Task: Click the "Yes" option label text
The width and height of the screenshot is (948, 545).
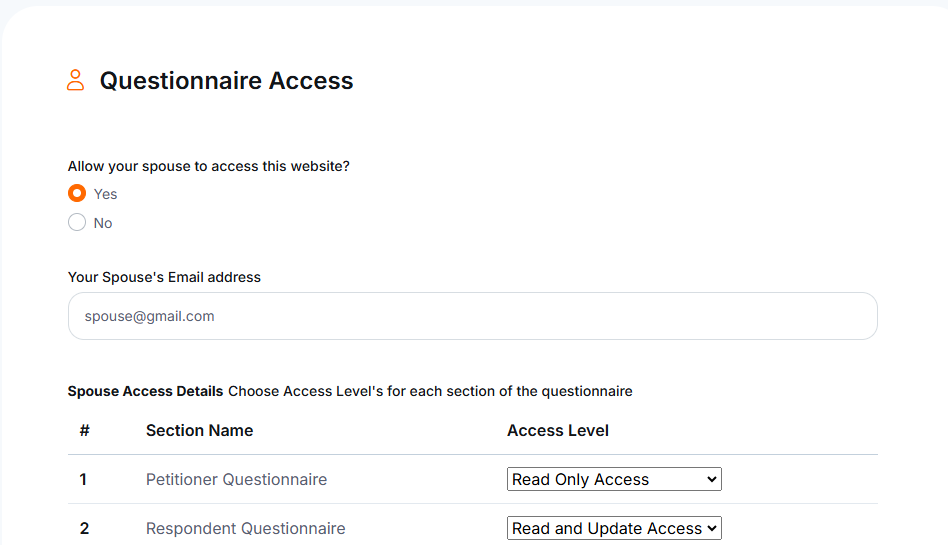Action: click(x=105, y=194)
